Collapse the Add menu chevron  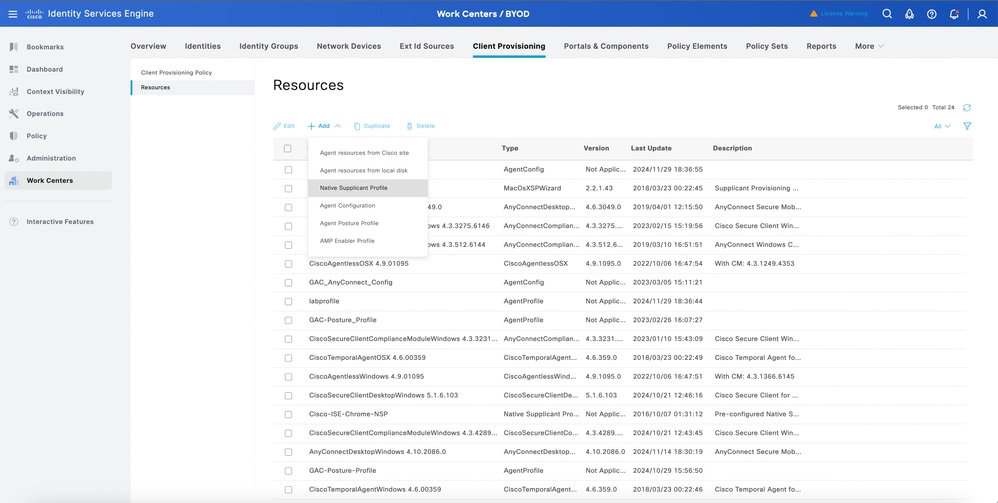pos(337,126)
